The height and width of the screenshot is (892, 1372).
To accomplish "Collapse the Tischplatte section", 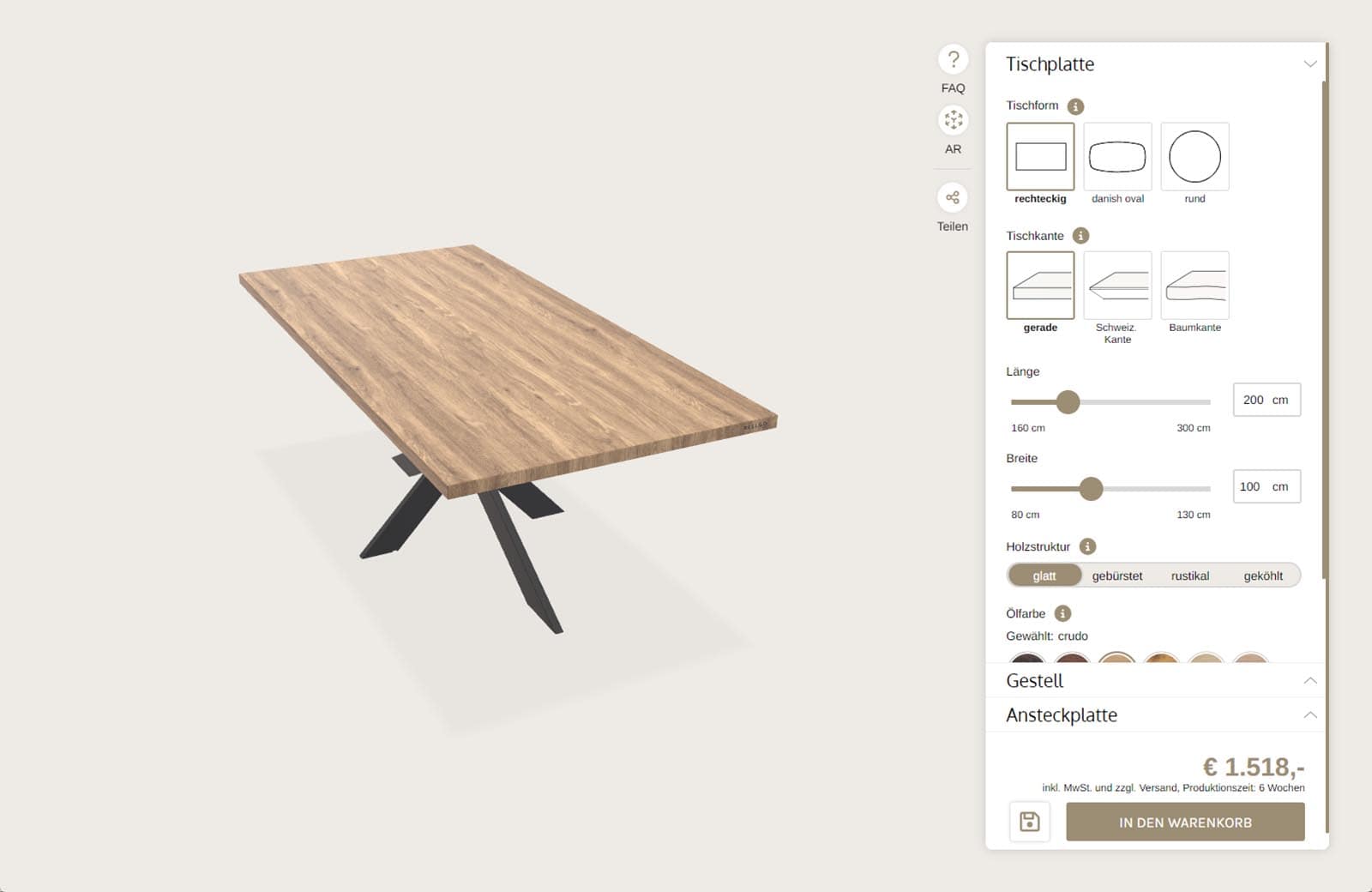I will click(1309, 64).
